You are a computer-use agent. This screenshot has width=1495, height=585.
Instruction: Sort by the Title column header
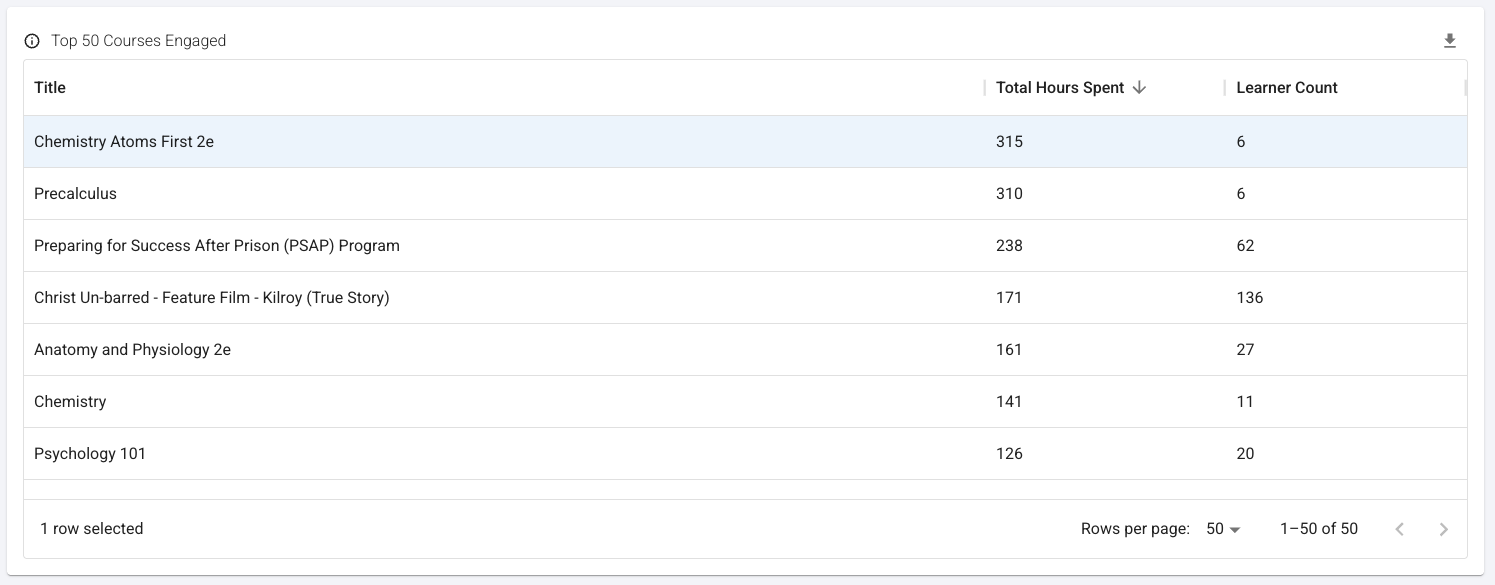click(50, 88)
